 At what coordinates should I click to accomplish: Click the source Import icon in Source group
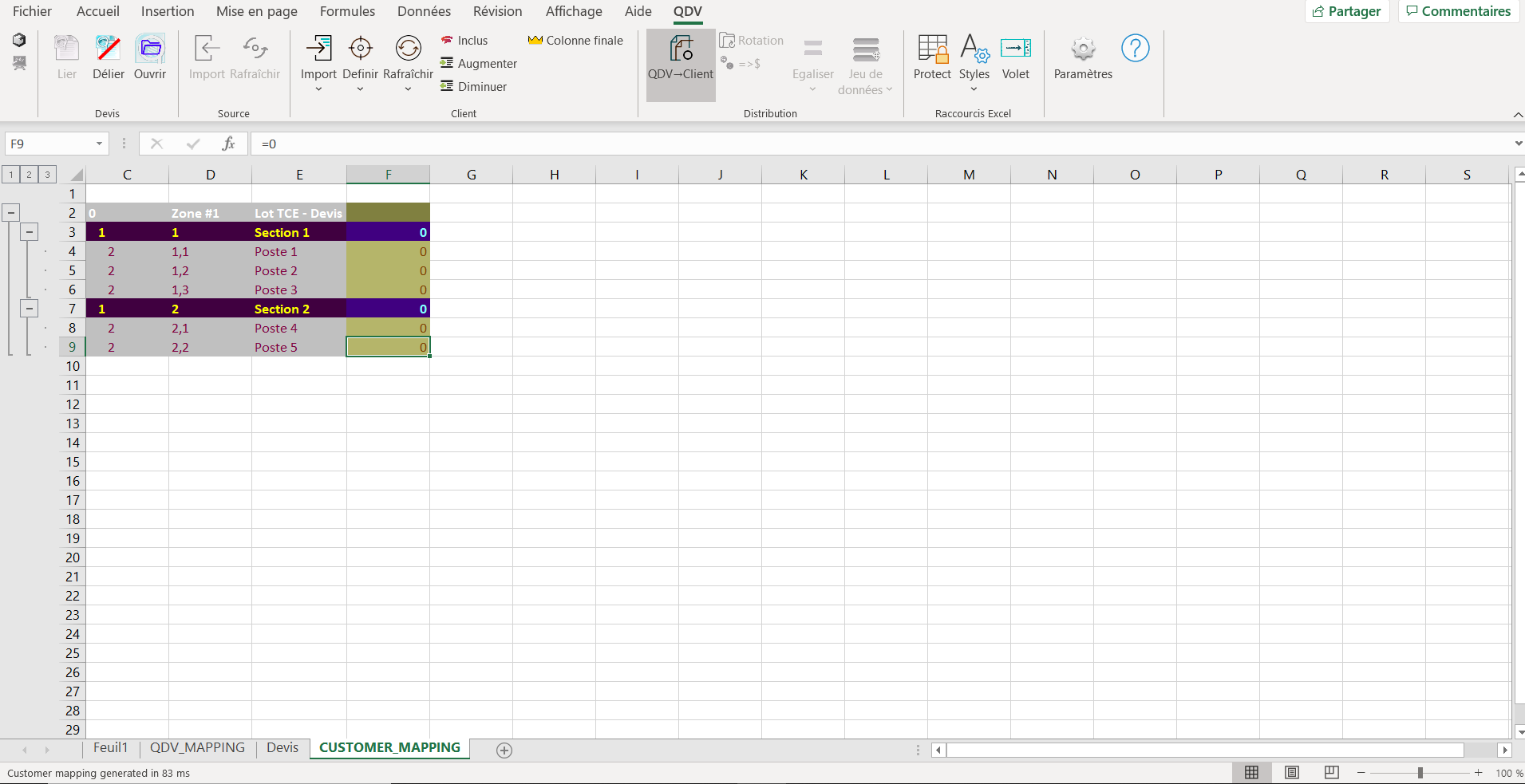[207, 49]
